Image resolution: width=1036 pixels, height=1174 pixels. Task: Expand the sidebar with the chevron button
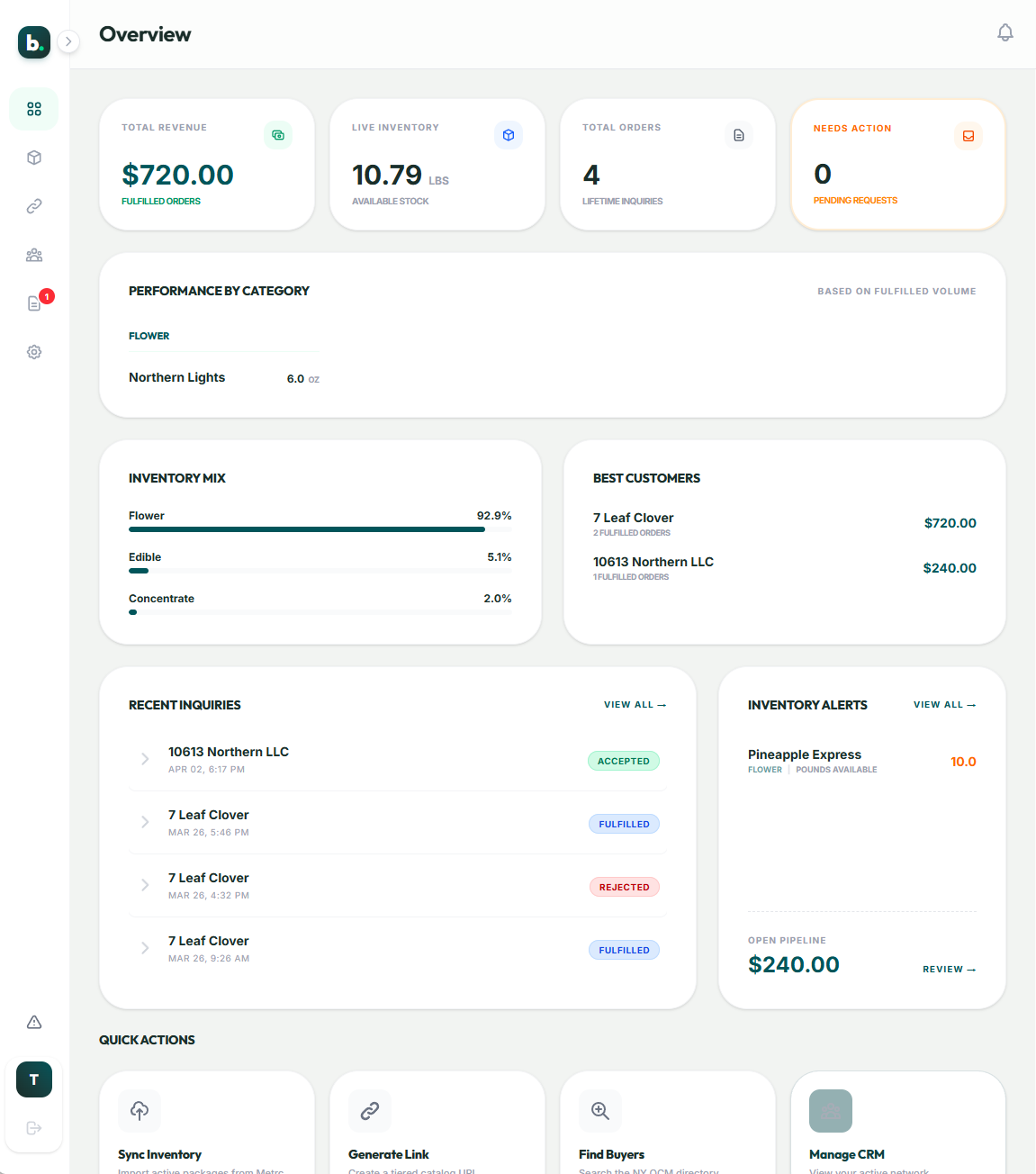68,41
